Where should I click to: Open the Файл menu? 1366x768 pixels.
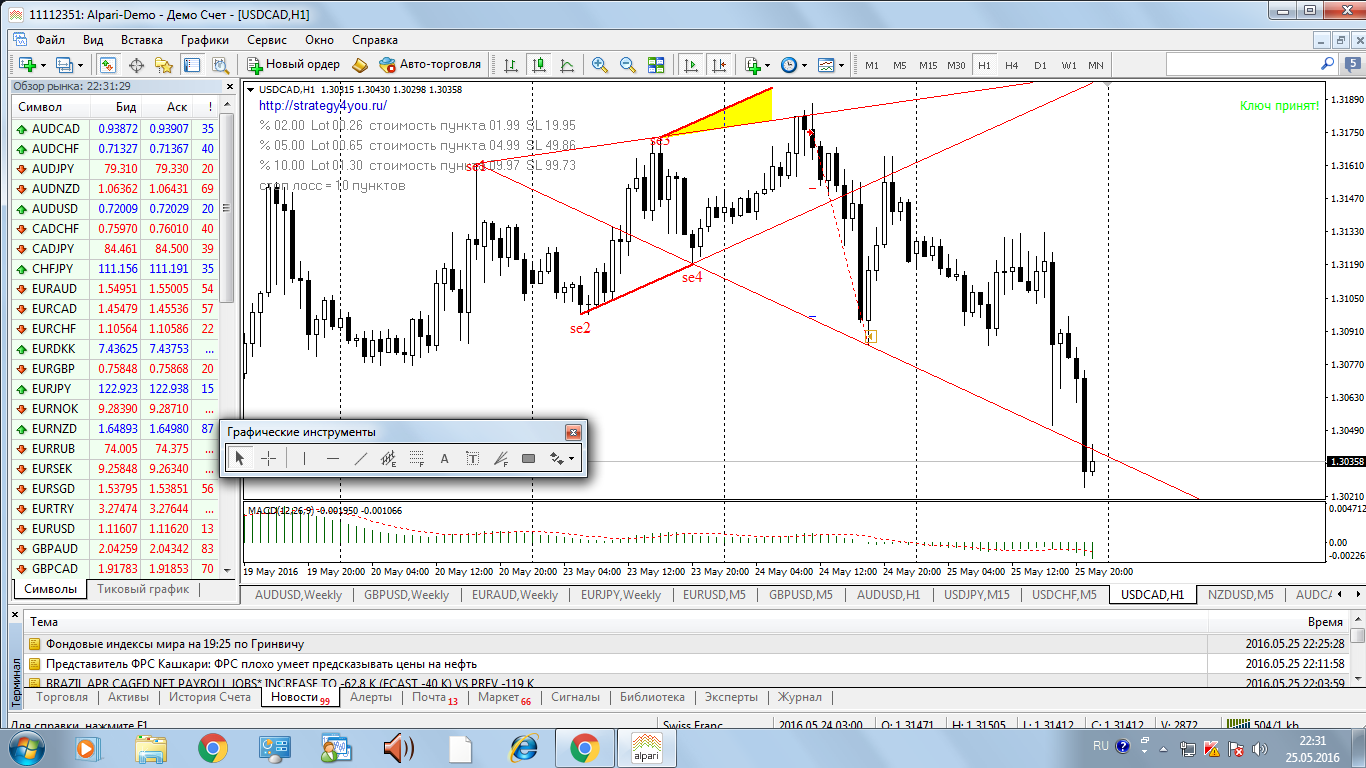pyautogui.click(x=50, y=40)
